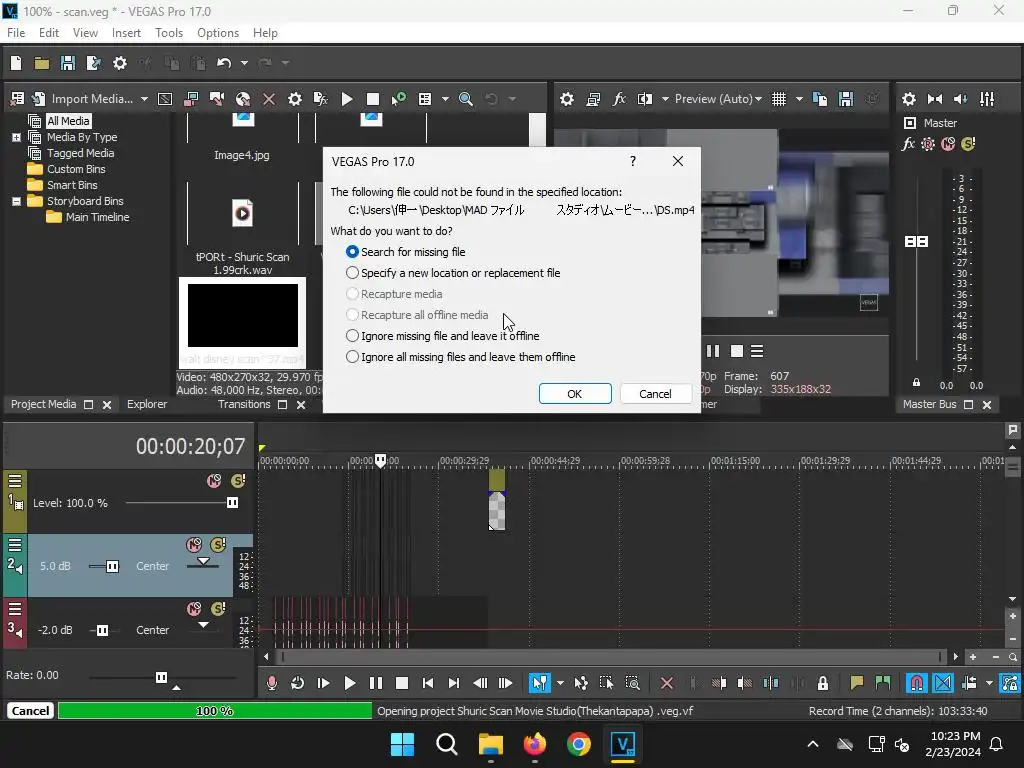Go to start of the project
Screen dimensions: 1024x768
[428, 683]
